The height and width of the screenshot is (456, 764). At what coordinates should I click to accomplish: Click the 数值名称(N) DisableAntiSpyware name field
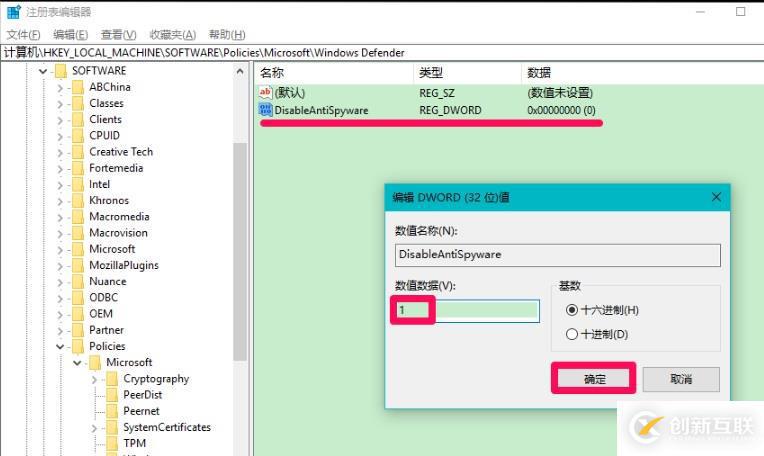pos(557,255)
